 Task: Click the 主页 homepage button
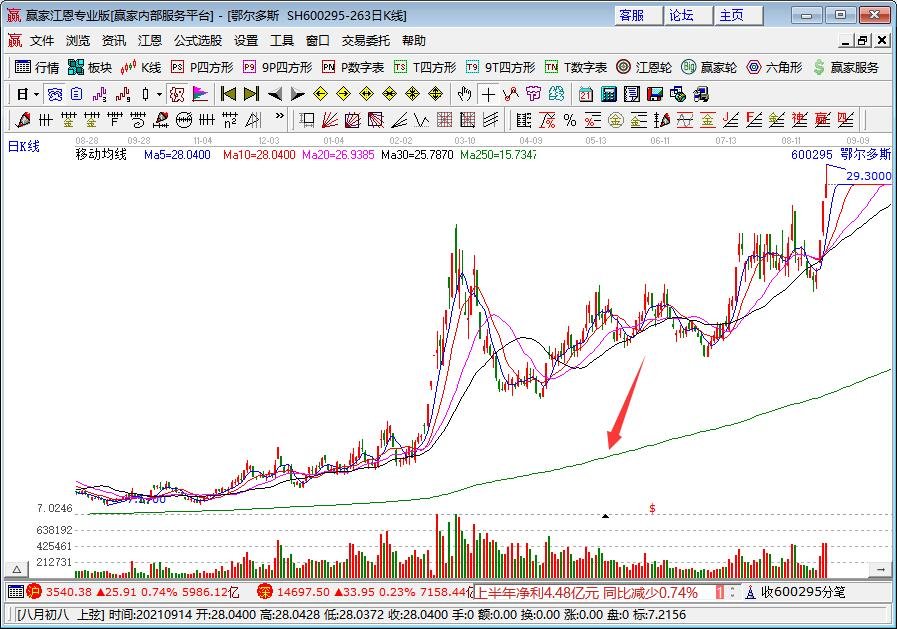(x=739, y=15)
